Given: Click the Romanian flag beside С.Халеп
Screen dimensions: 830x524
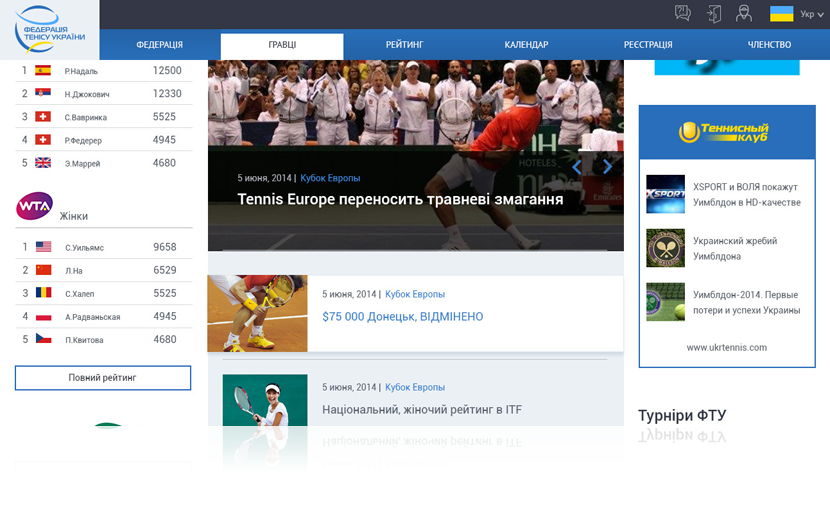Looking at the screenshot, I should [x=43, y=292].
